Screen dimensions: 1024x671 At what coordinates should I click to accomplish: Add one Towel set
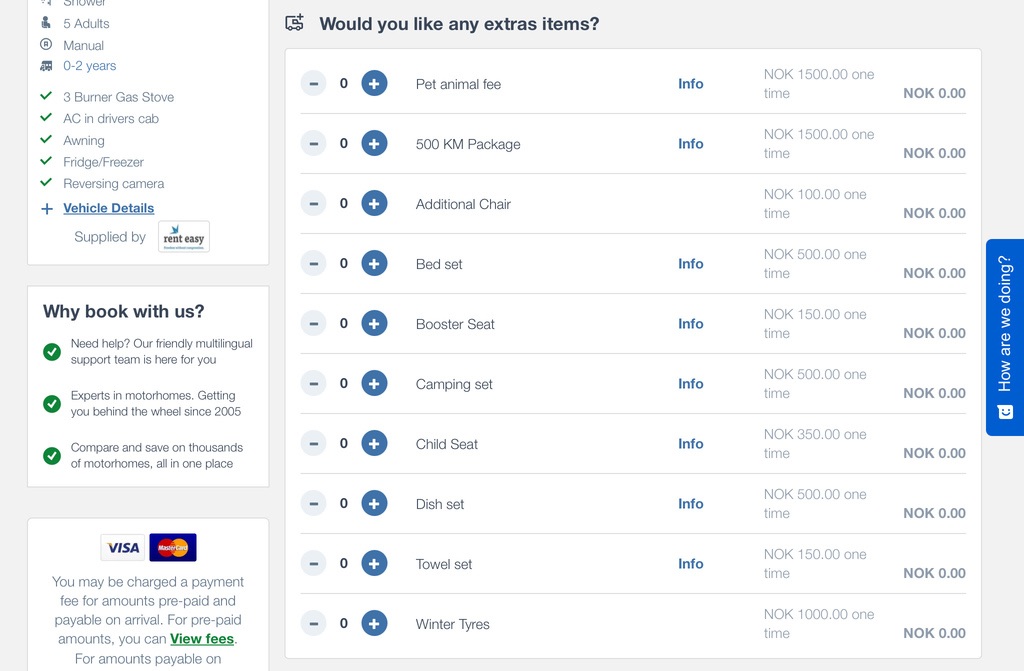pyautogui.click(x=374, y=564)
